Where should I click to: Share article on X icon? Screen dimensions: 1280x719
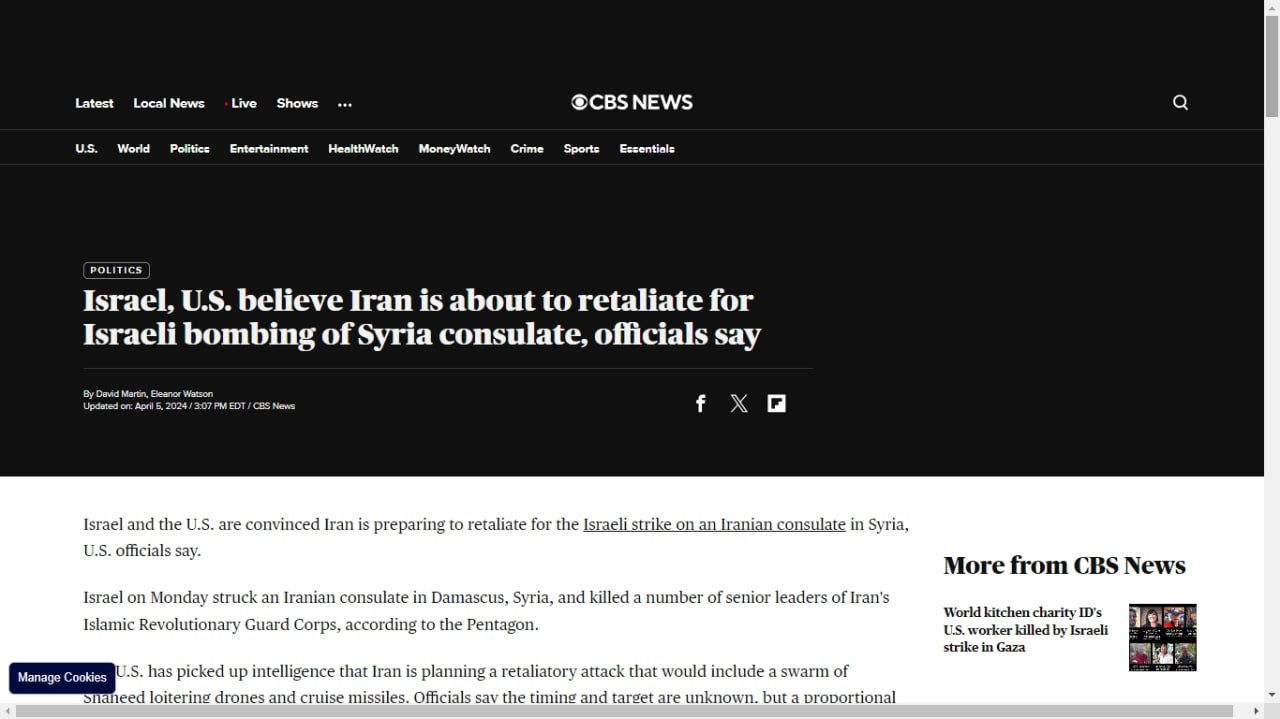[739, 403]
